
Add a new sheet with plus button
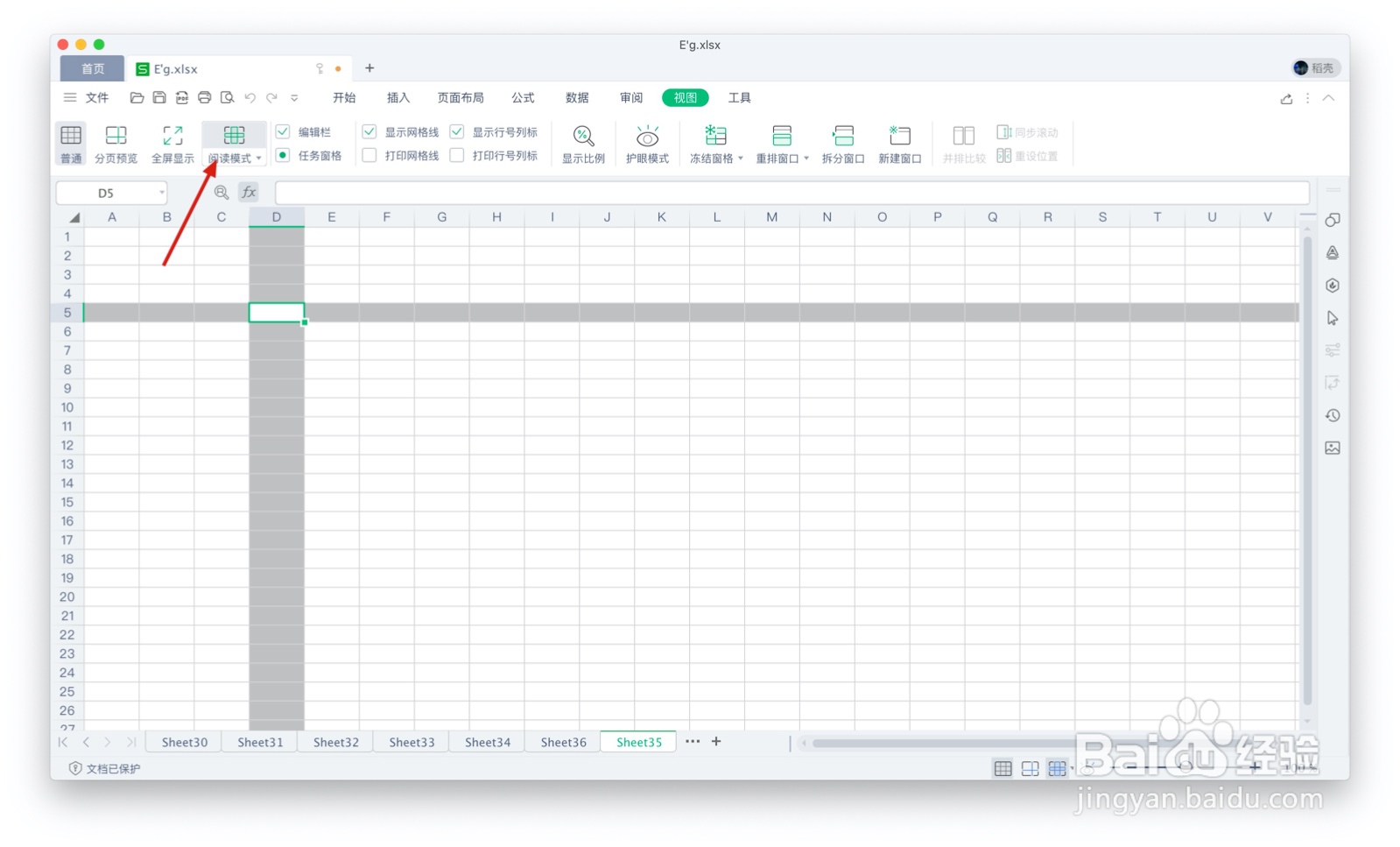click(x=716, y=741)
